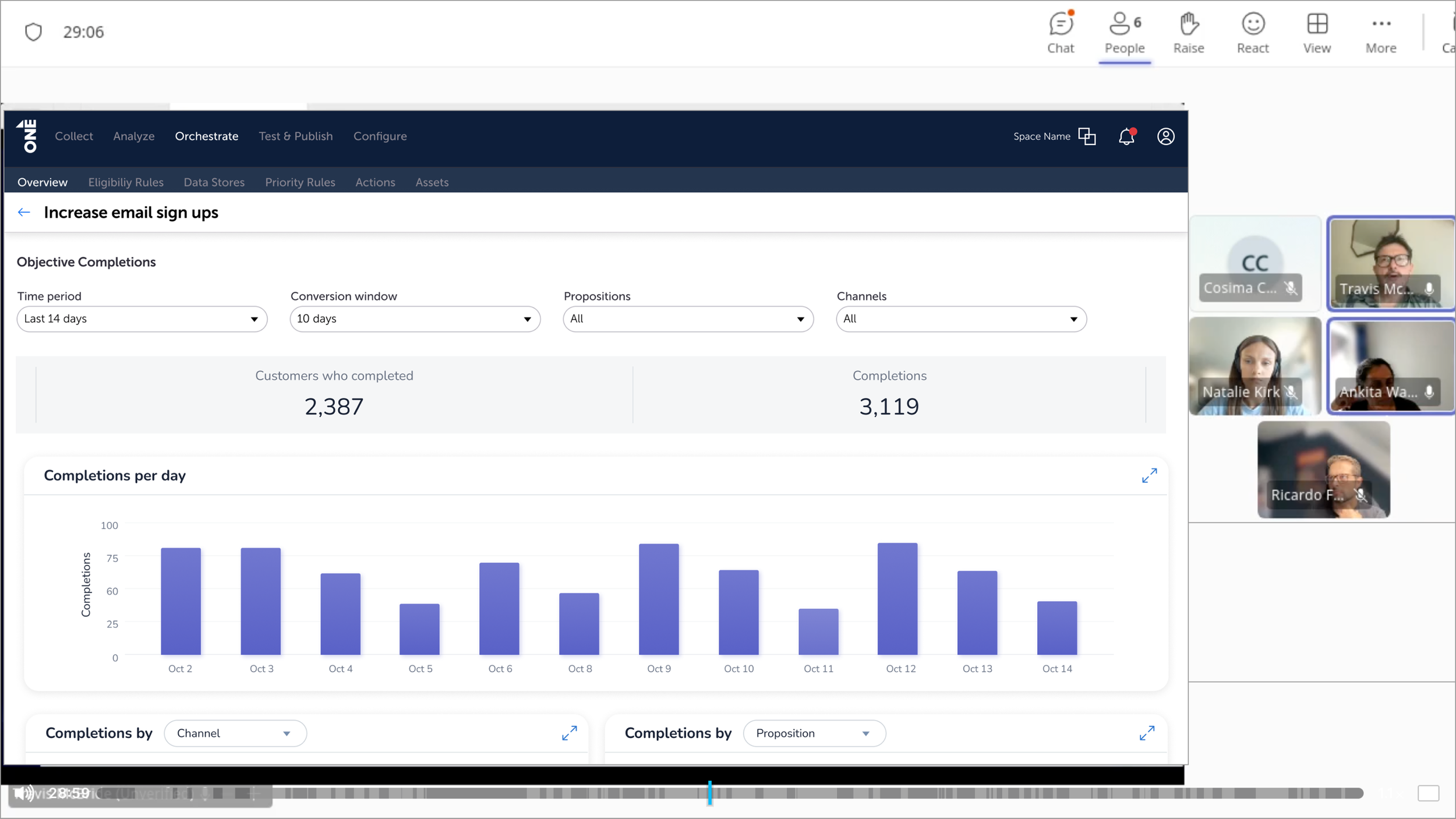
Task: Open the Priority Rules tab
Action: tap(300, 182)
